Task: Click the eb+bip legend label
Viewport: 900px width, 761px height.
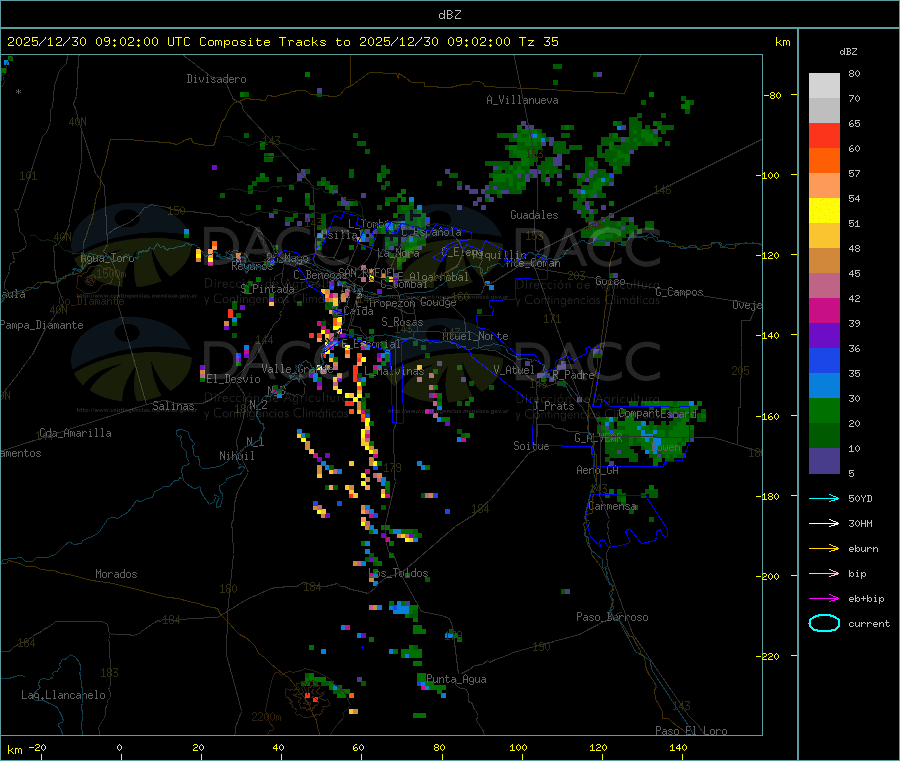Action: click(x=866, y=599)
